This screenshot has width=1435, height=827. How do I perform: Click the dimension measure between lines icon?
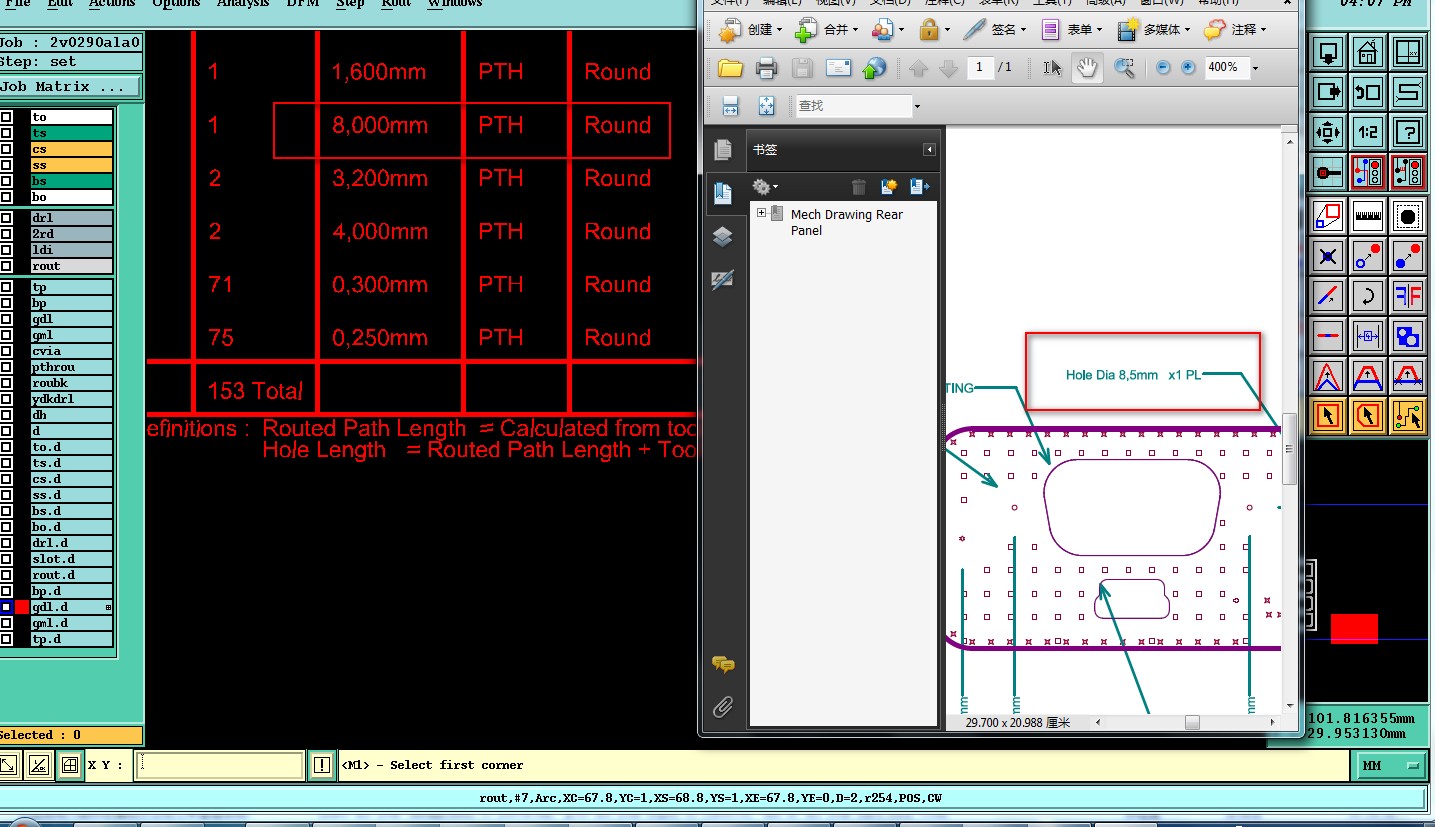click(x=1367, y=335)
